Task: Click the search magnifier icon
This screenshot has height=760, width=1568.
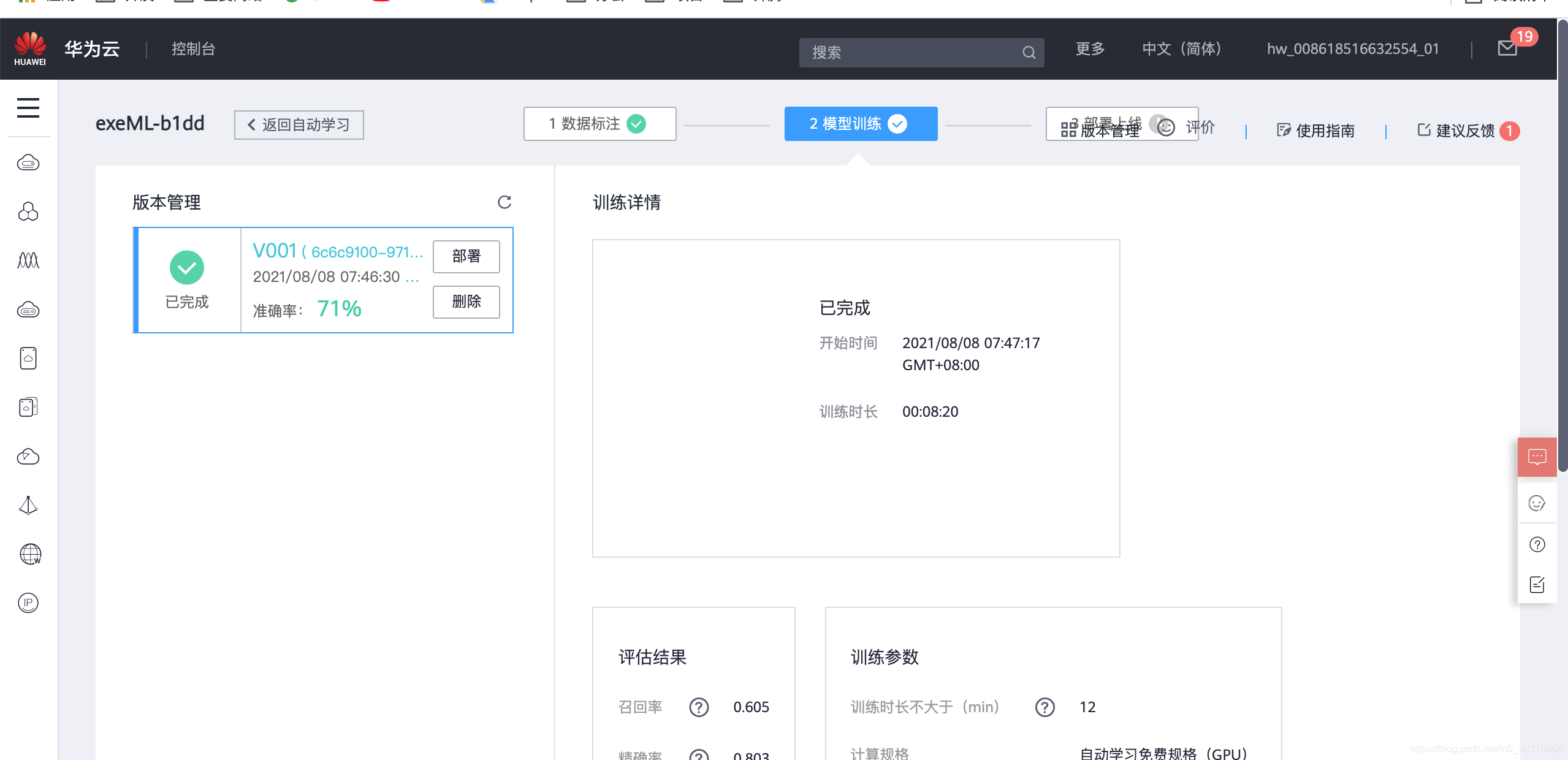Action: 1029,53
